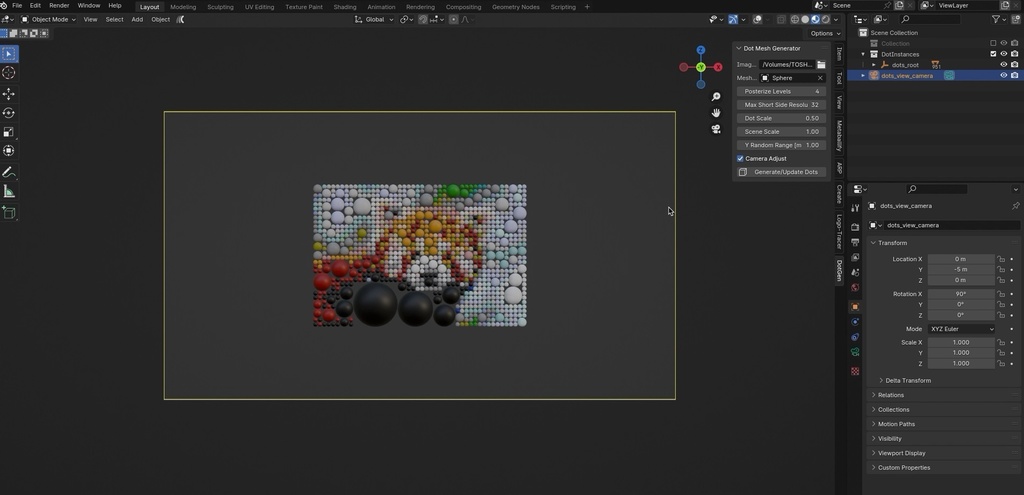
Task: Click the red X axis gizmo ball
Action: (x=718, y=67)
